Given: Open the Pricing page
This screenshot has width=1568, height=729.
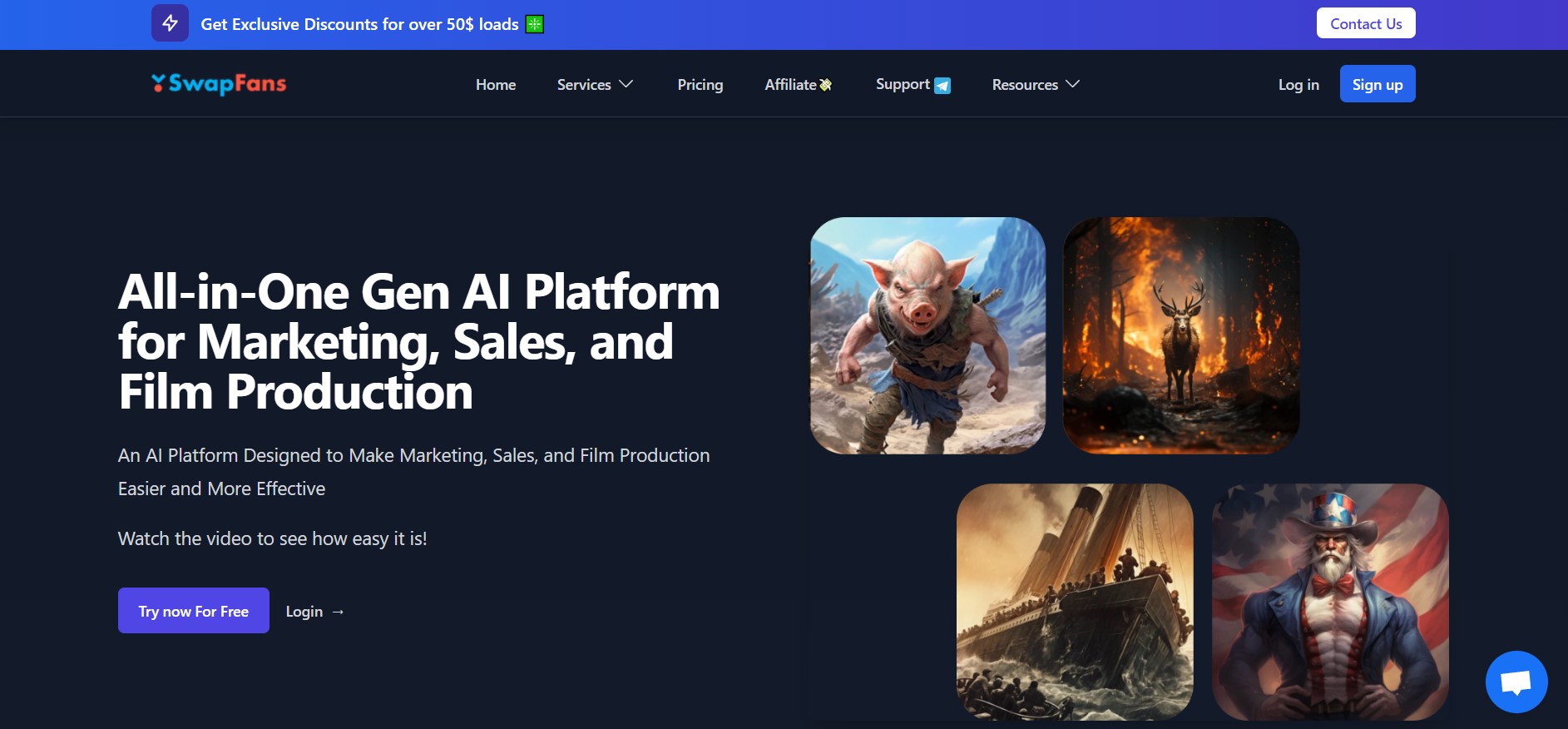Looking at the screenshot, I should click(x=700, y=85).
